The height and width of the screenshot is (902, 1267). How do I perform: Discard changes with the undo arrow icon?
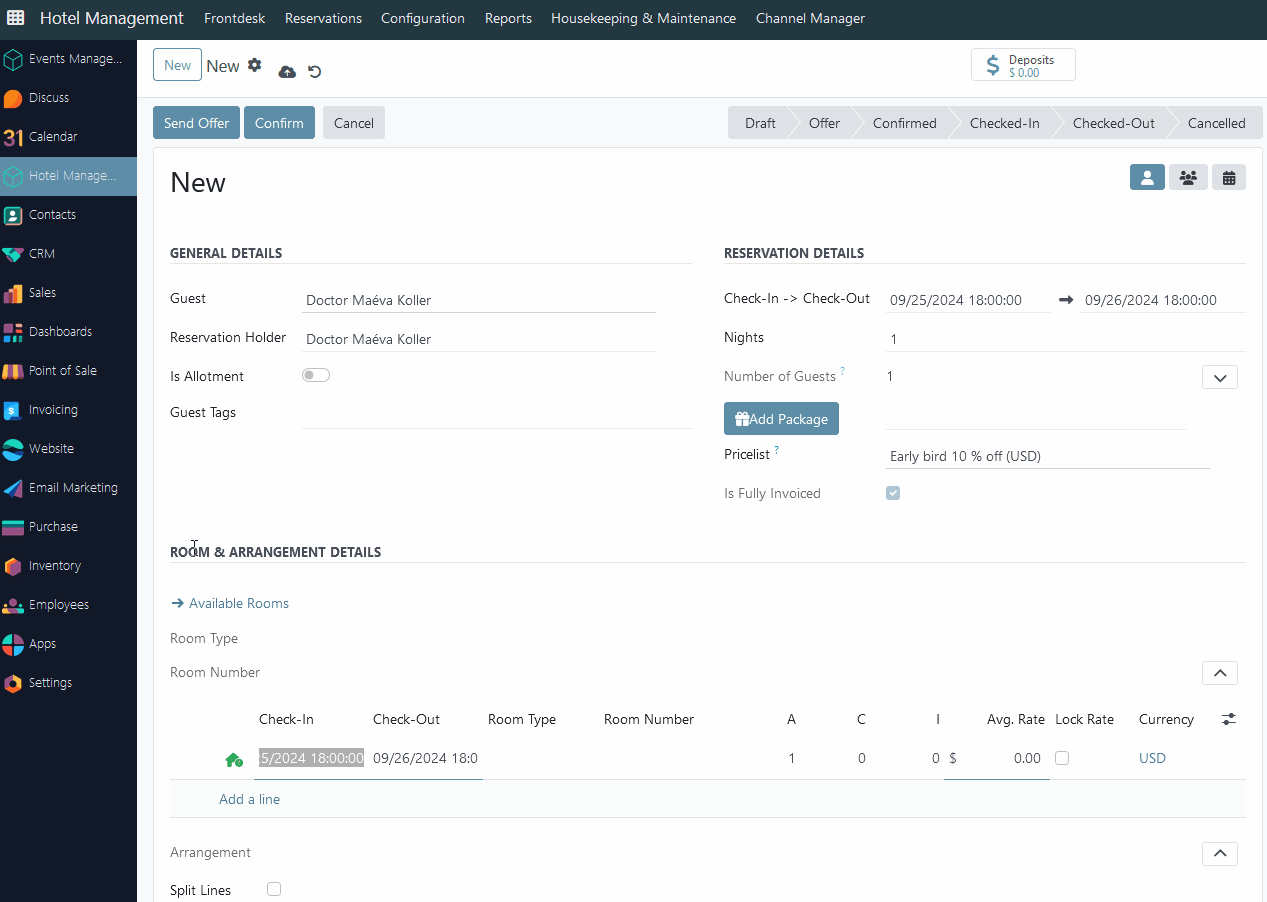[x=315, y=71]
